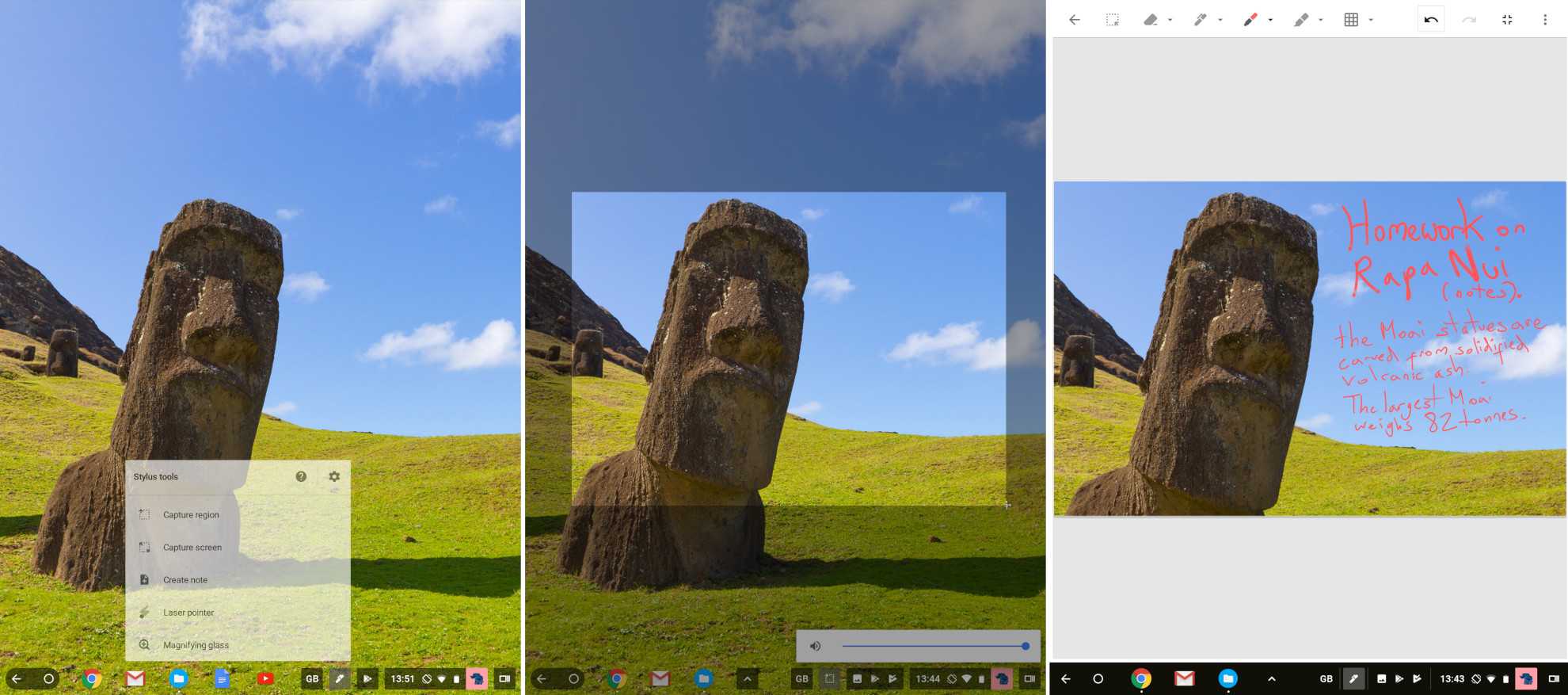Screen dimensions: 1568x695
Task: Open the three-dot more options menu
Action: tap(1544, 20)
